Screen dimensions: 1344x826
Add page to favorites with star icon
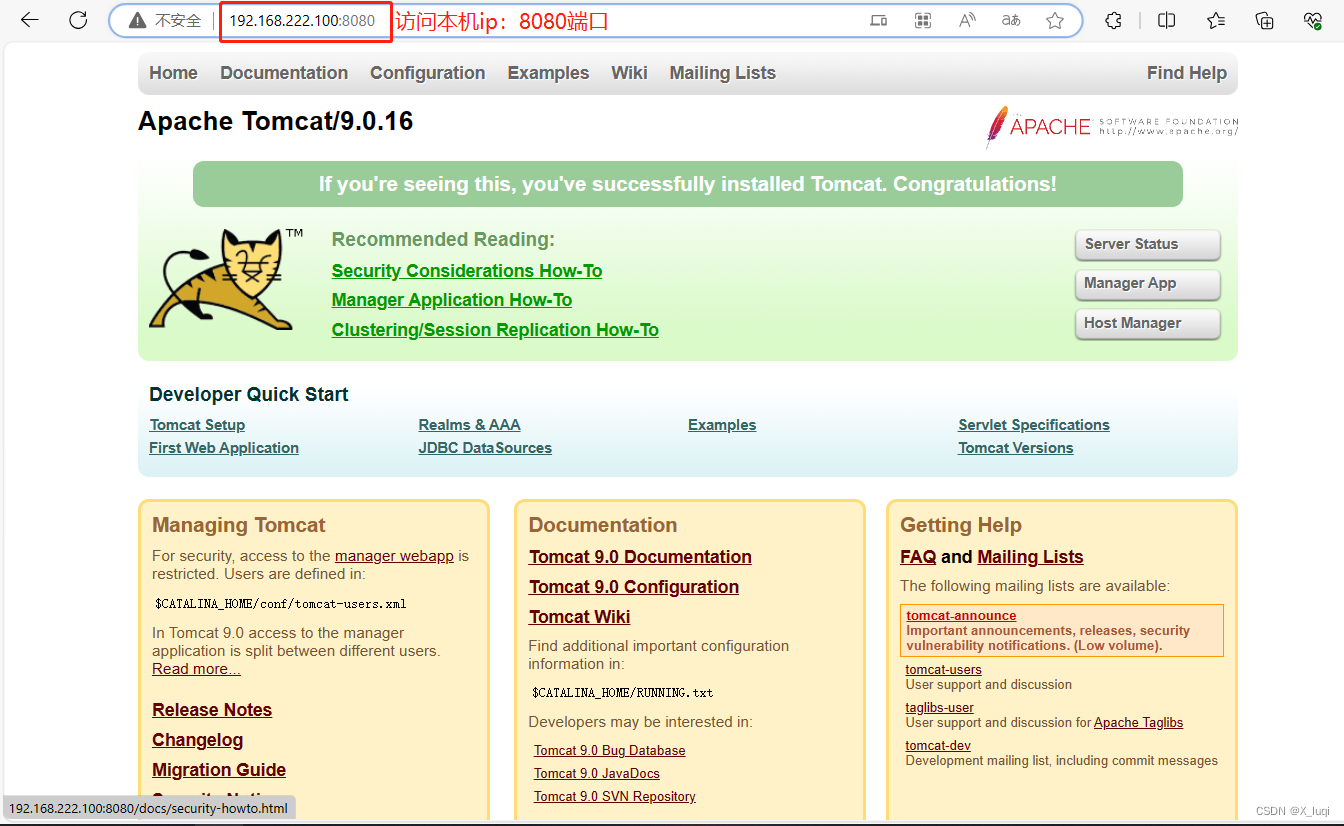[x=1055, y=20]
